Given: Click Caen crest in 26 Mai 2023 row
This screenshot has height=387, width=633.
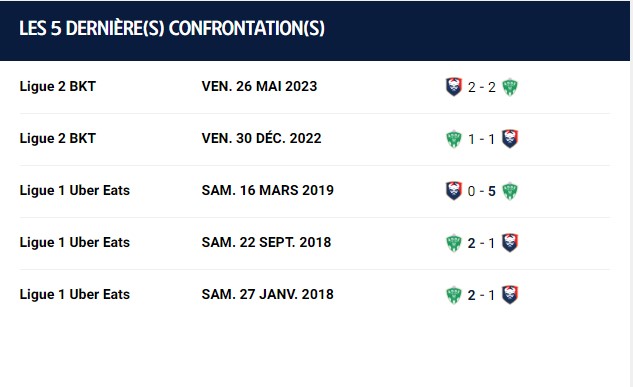Looking at the screenshot, I should 454,87.
